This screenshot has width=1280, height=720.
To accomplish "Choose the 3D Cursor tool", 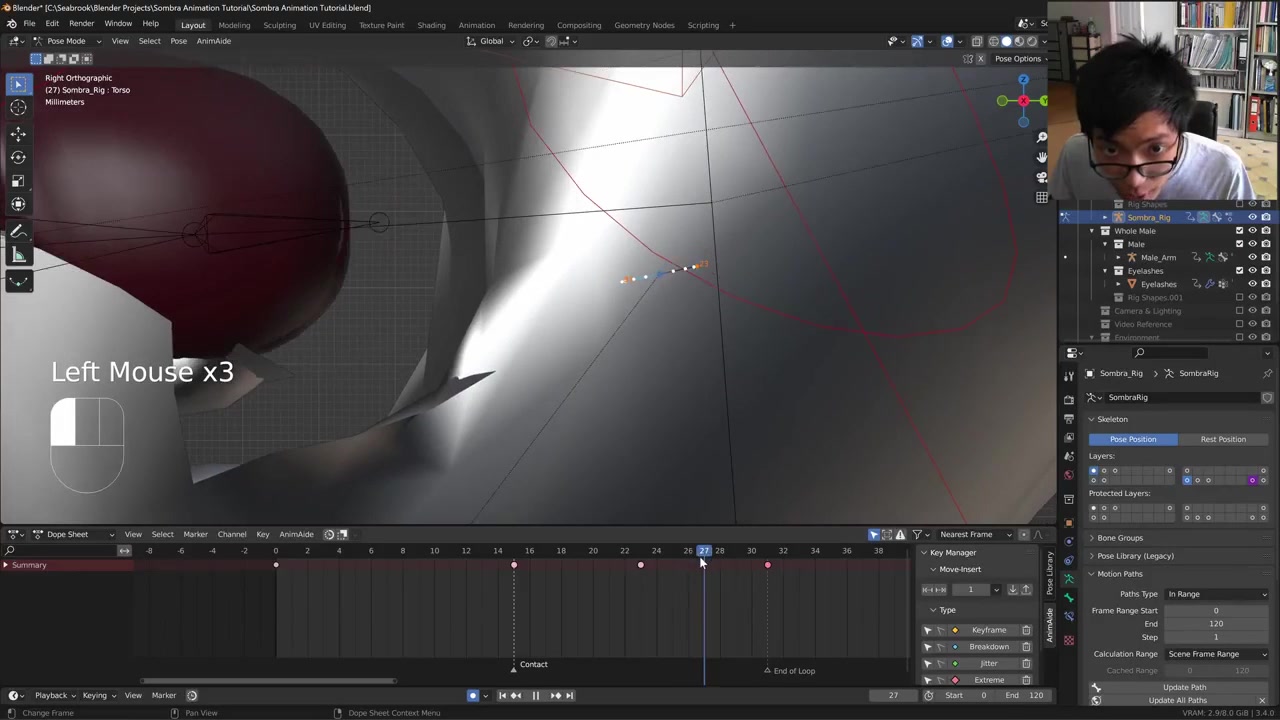I will [18, 108].
